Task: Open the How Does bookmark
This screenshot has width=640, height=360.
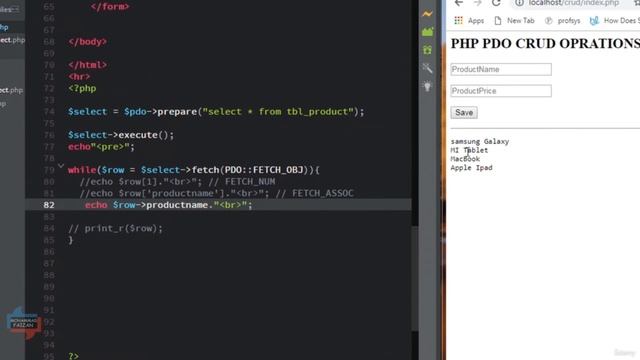Action: click(615, 20)
